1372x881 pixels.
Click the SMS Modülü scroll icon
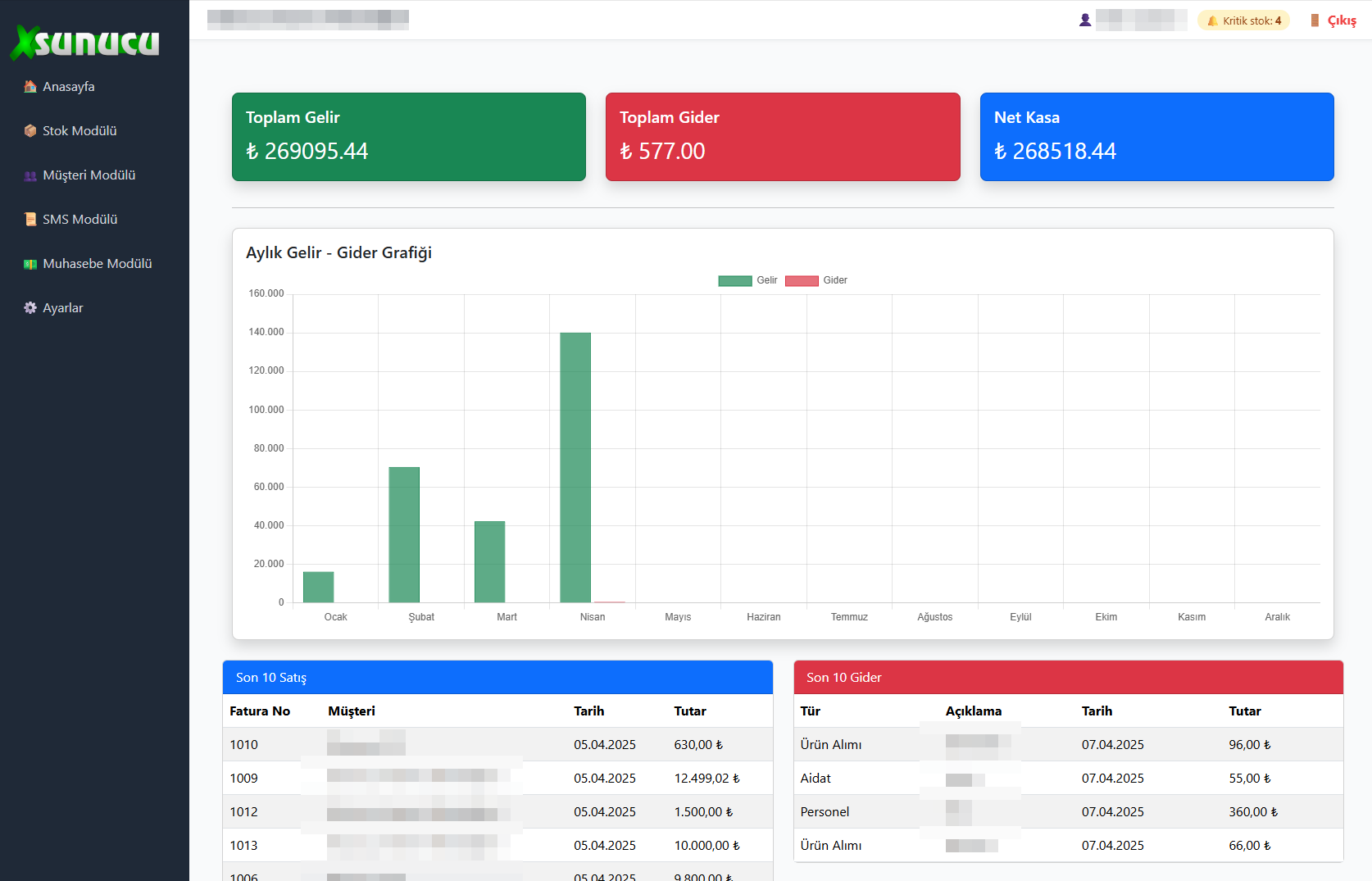[30, 220]
